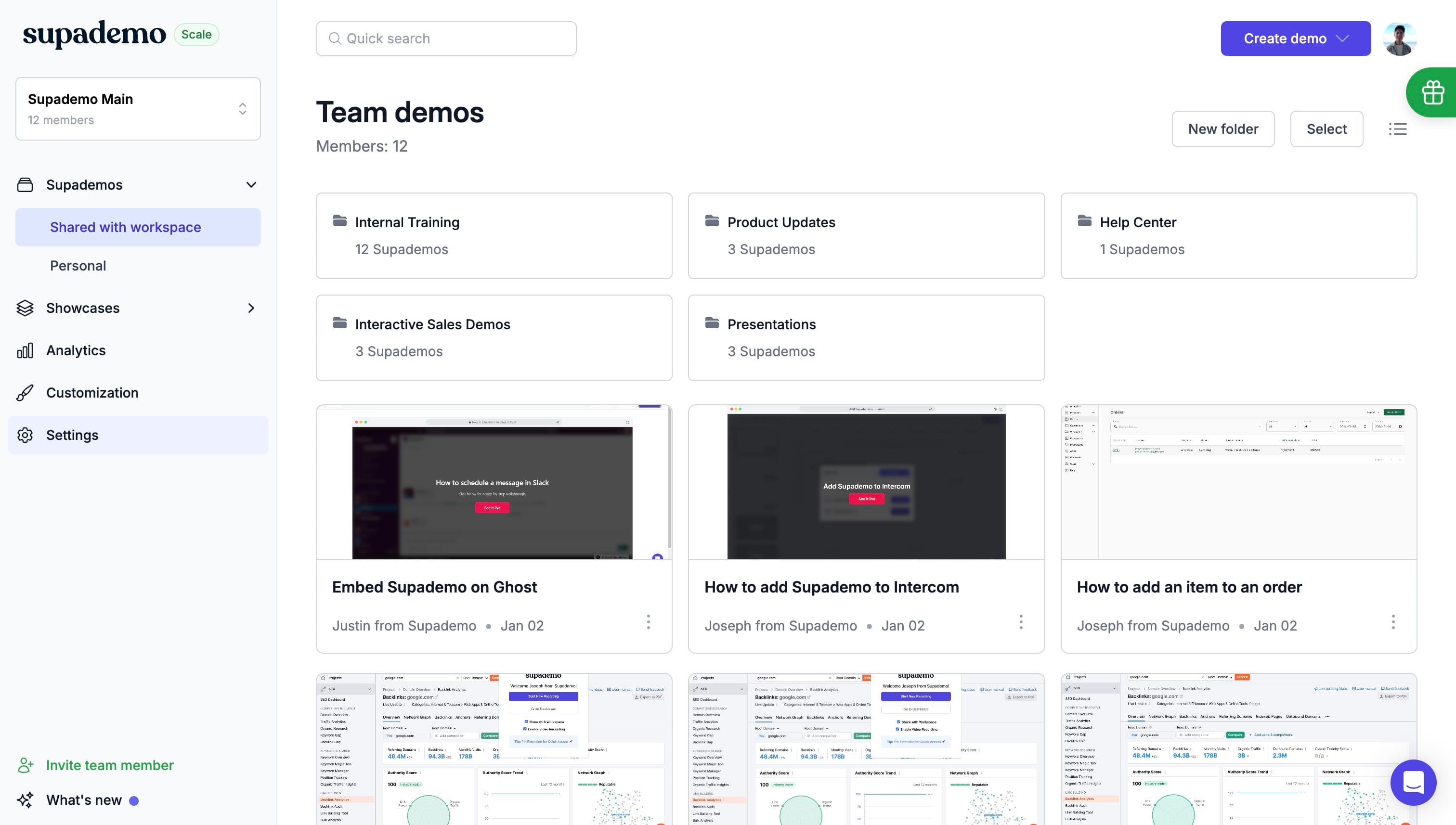The width and height of the screenshot is (1456, 825).
Task: Click the Help Center folder icon
Action: (x=1084, y=221)
